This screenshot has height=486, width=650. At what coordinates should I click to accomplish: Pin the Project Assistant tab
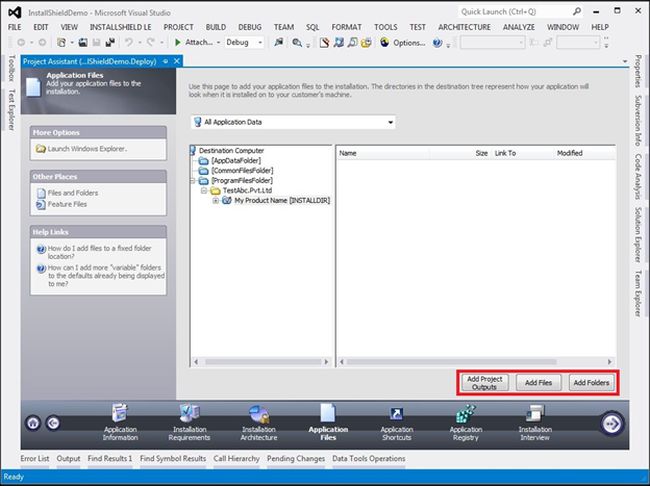click(165, 61)
